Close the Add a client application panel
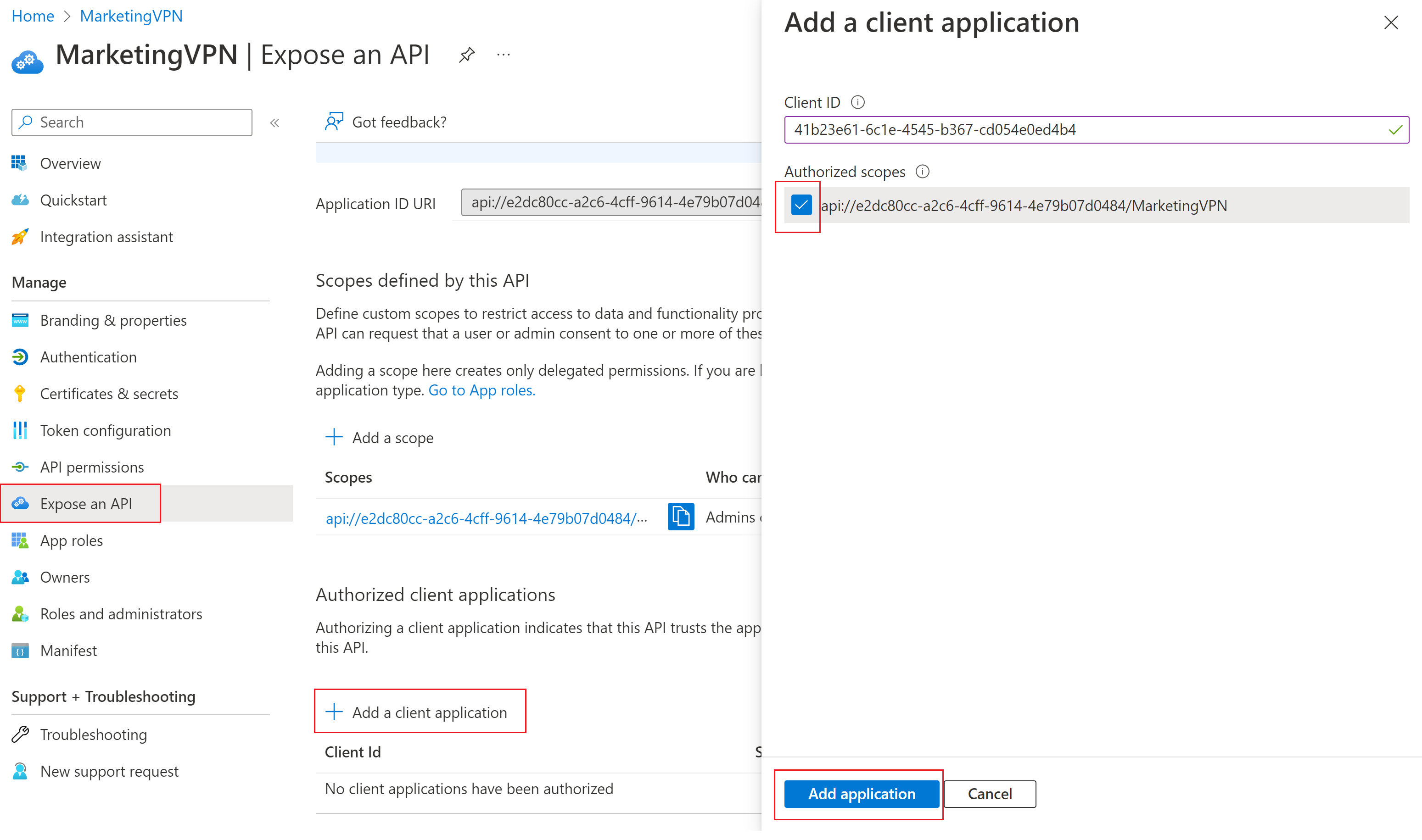 tap(1391, 22)
